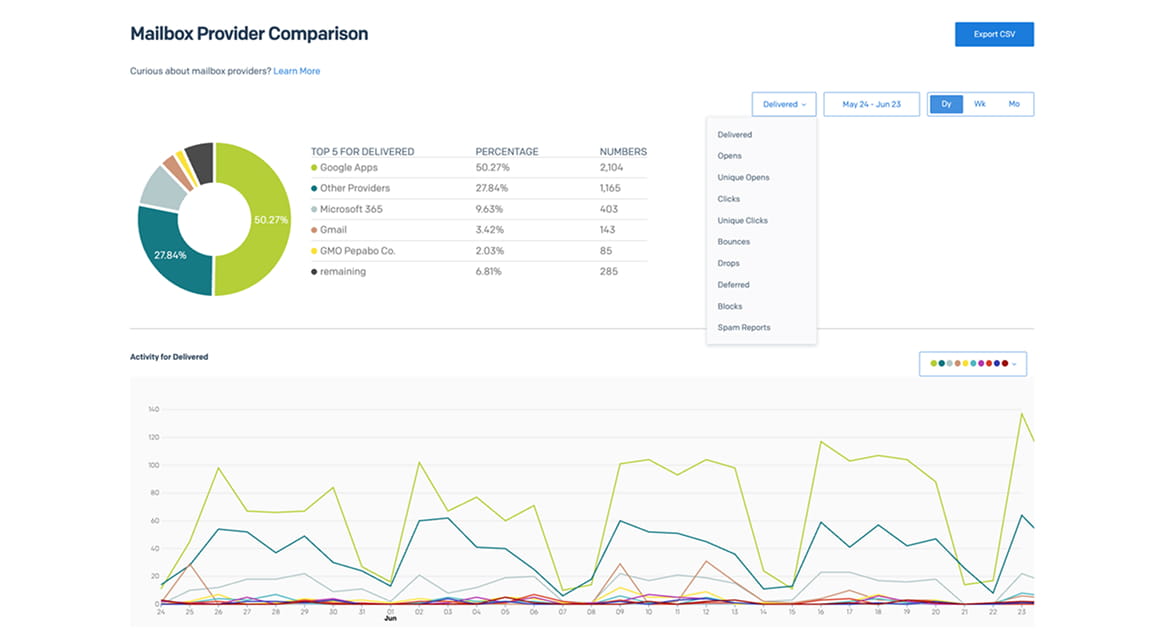Switch to the Mo monthly view
This screenshot has width=1160, height=640.
click(x=1014, y=104)
